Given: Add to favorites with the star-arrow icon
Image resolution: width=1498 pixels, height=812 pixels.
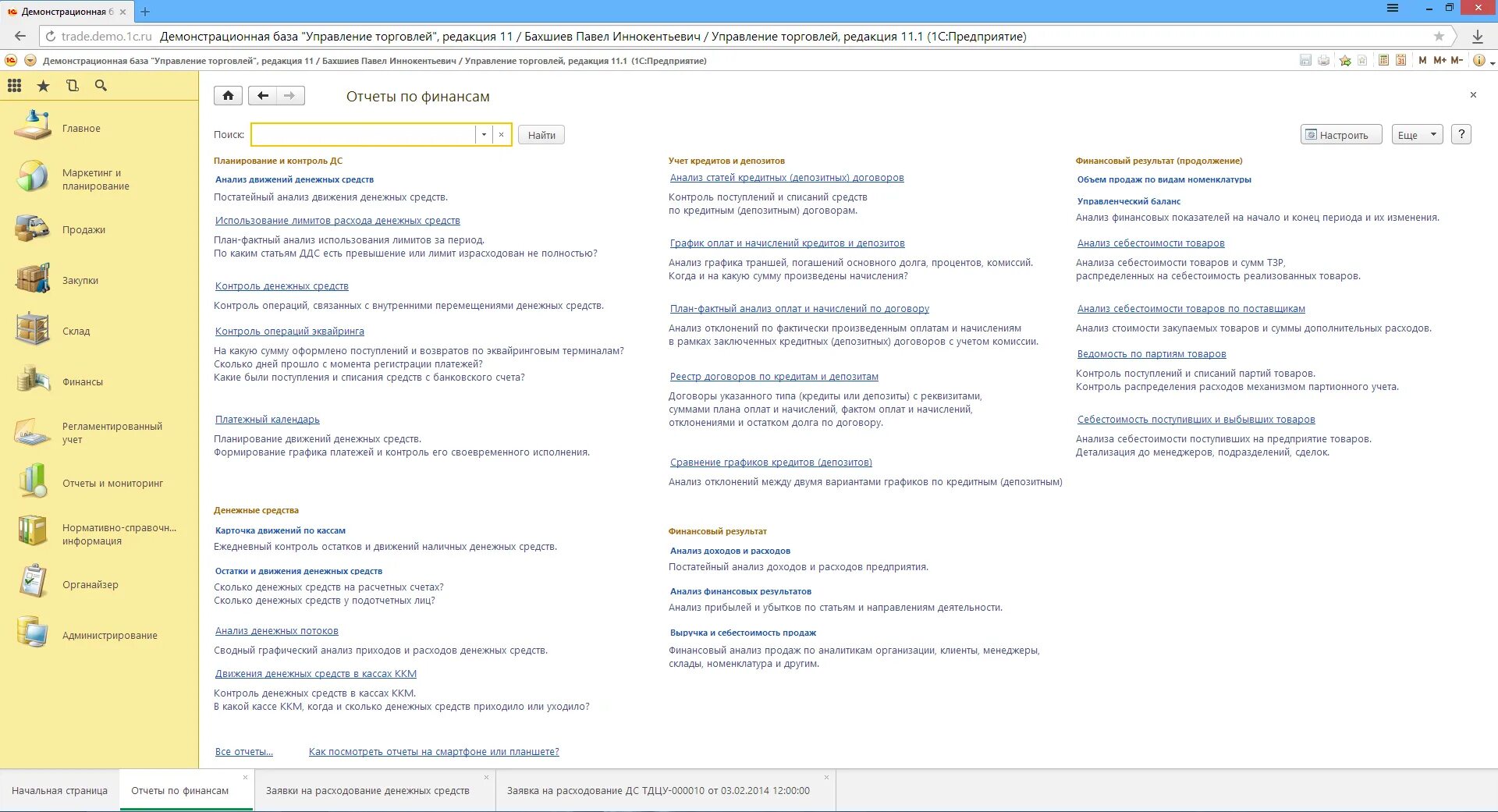Looking at the screenshot, I should click(1345, 60).
